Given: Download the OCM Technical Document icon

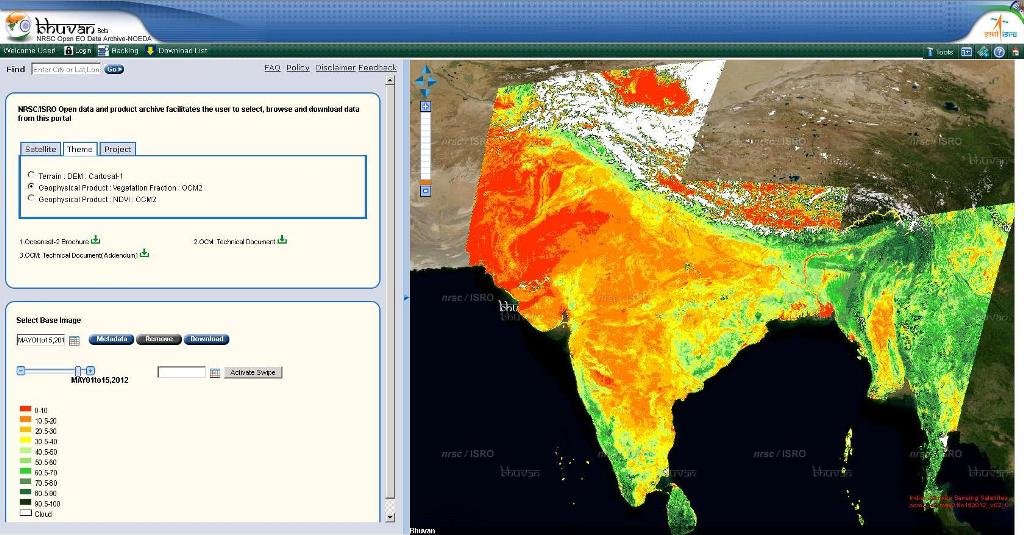Looking at the screenshot, I should pyautogui.click(x=282, y=240).
